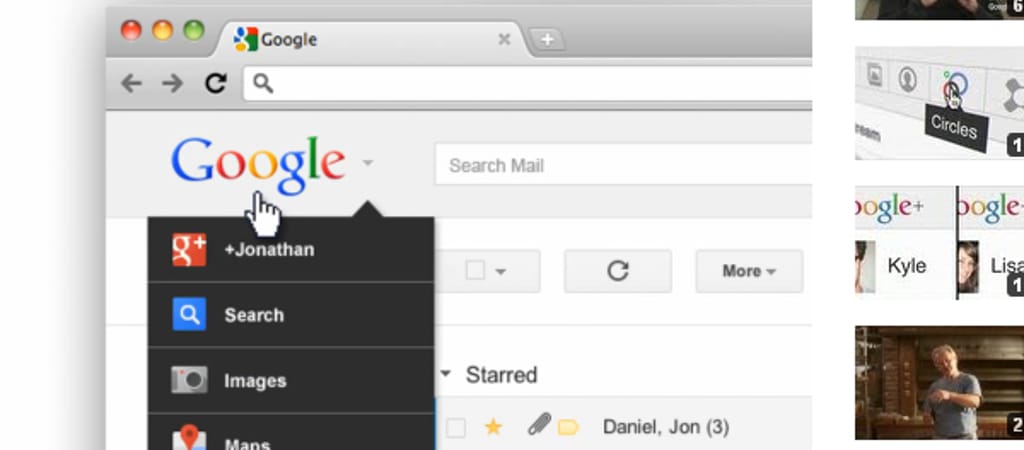
Task: Open dropdown arrow beside select checkbox
Action: [500, 271]
